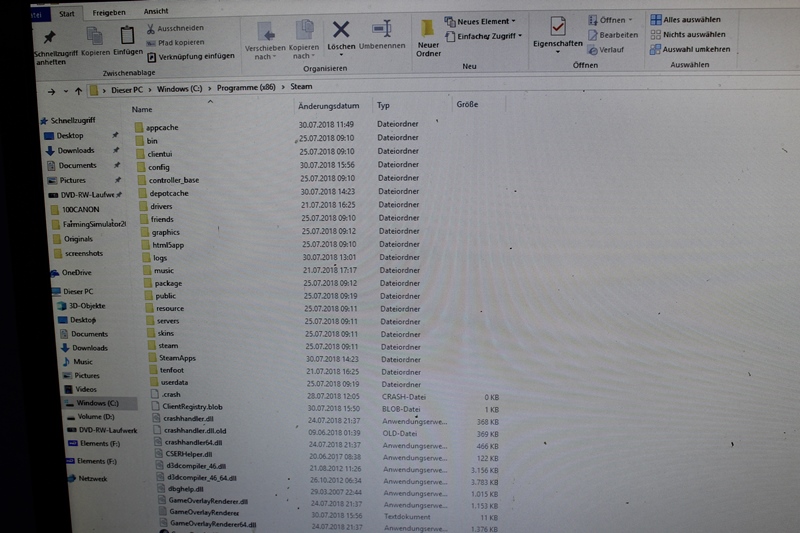Viewport: 800px width, 533px height.
Task: Click the Ausschneiden scissors button
Action: pos(175,28)
